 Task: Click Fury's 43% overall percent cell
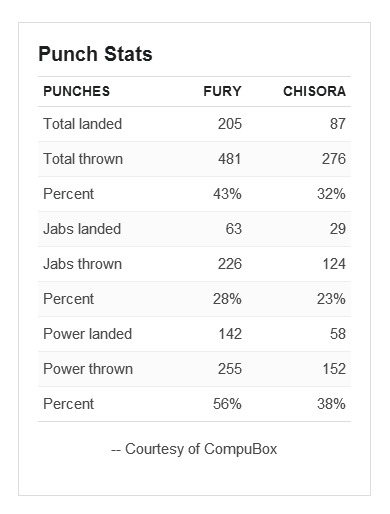[x=227, y=194]
